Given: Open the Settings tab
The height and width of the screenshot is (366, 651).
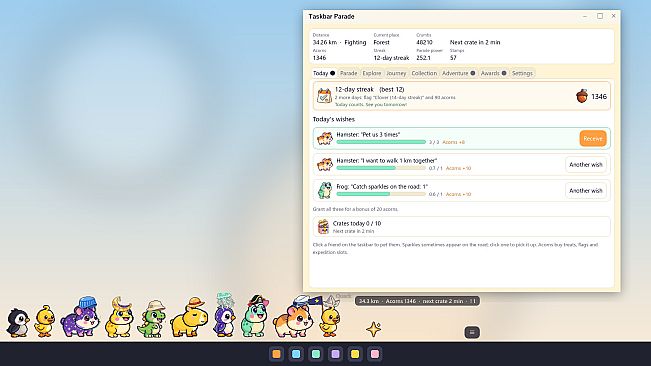Looking at the screenshot, I should pos(522,73).
